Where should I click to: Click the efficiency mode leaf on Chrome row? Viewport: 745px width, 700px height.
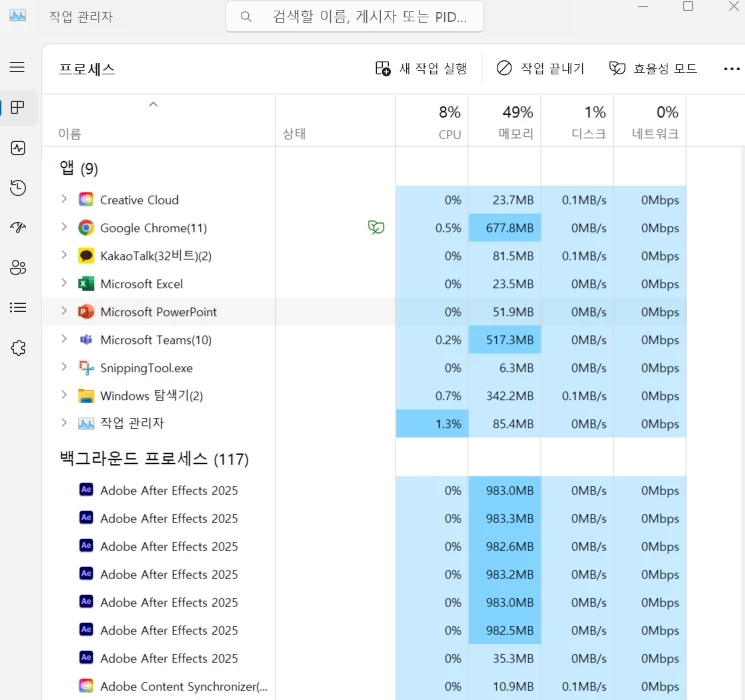coord(376,228)
